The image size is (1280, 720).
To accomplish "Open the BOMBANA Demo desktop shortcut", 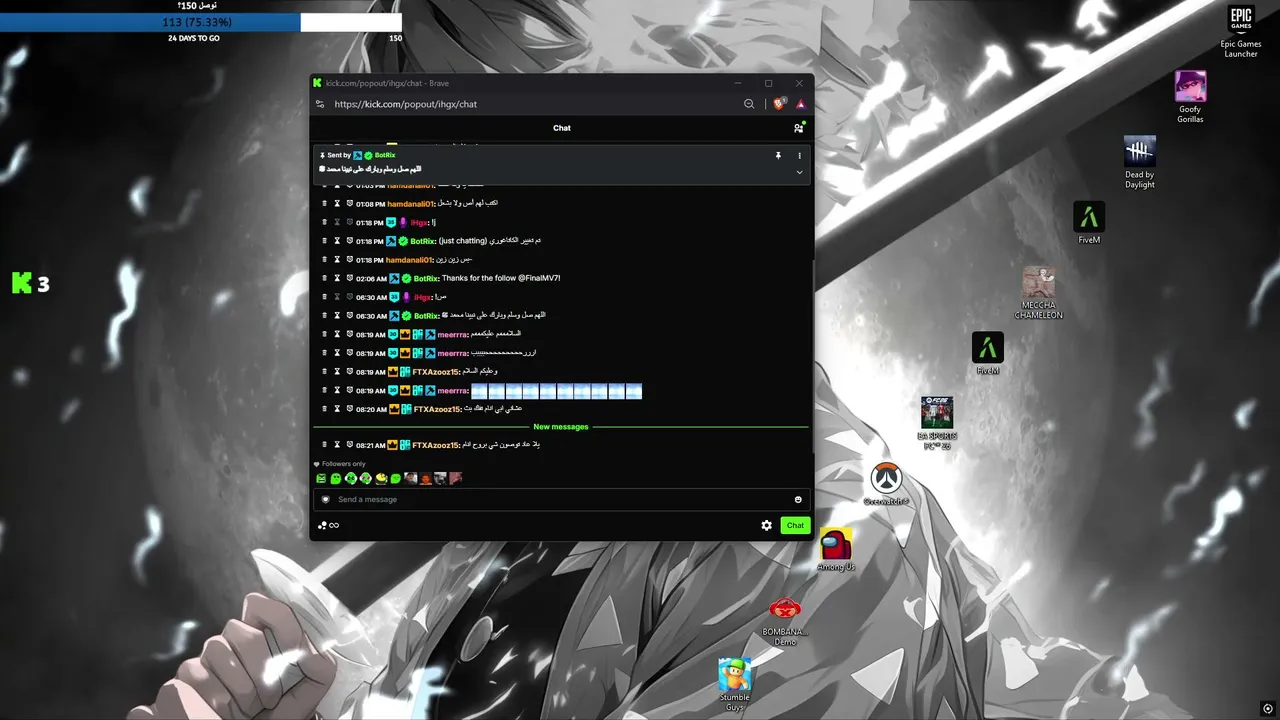I will pyautogui.click(x=785, y=620).
